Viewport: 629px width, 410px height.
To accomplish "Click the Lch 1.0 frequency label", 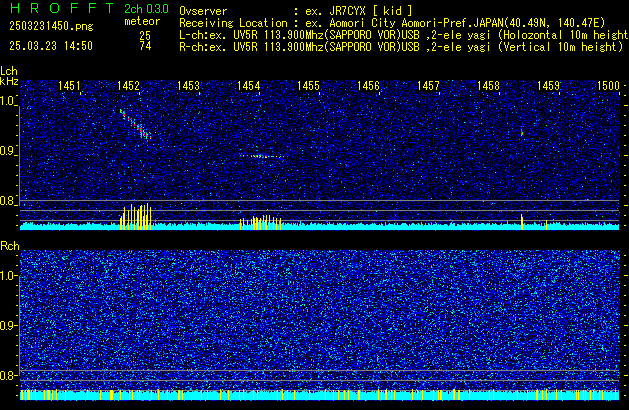I will point(8,101).
